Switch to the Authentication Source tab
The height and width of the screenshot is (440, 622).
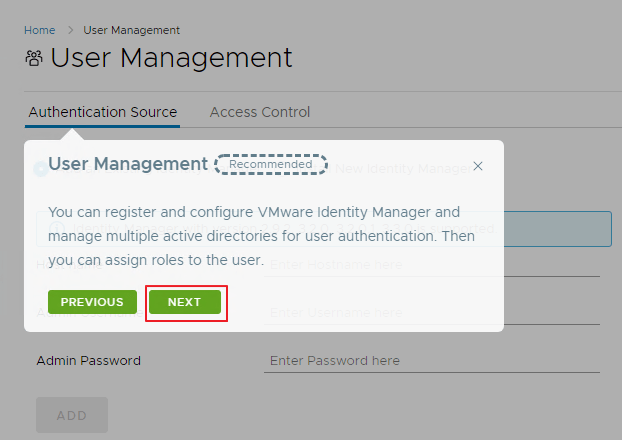point(102,112)
